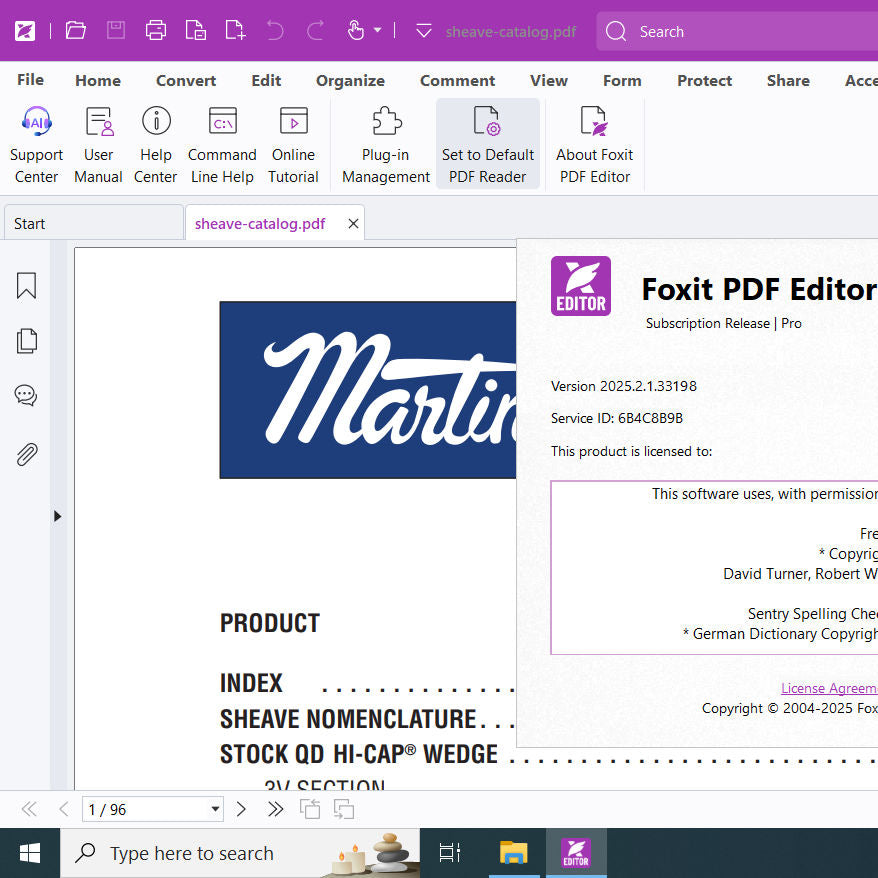878x878 pixels.
Task: Switch to the Share ribbon tab
Action: point(788,81)
